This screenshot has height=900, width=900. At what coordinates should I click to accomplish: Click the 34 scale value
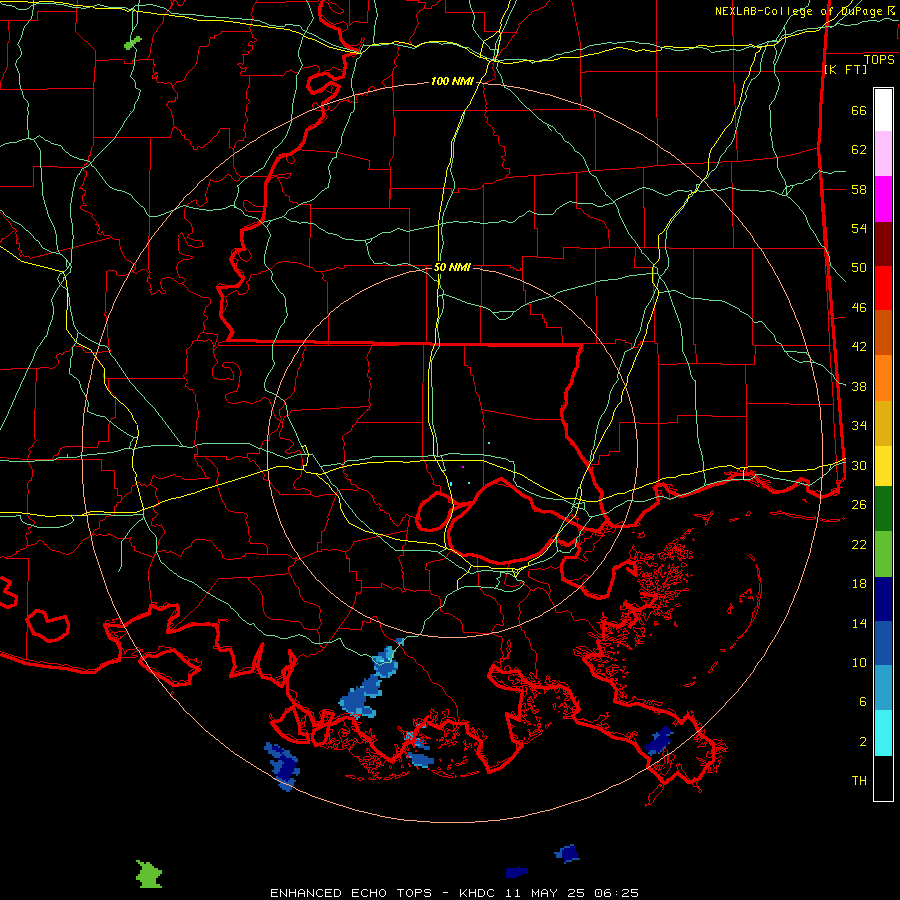(x=859, y=426)
